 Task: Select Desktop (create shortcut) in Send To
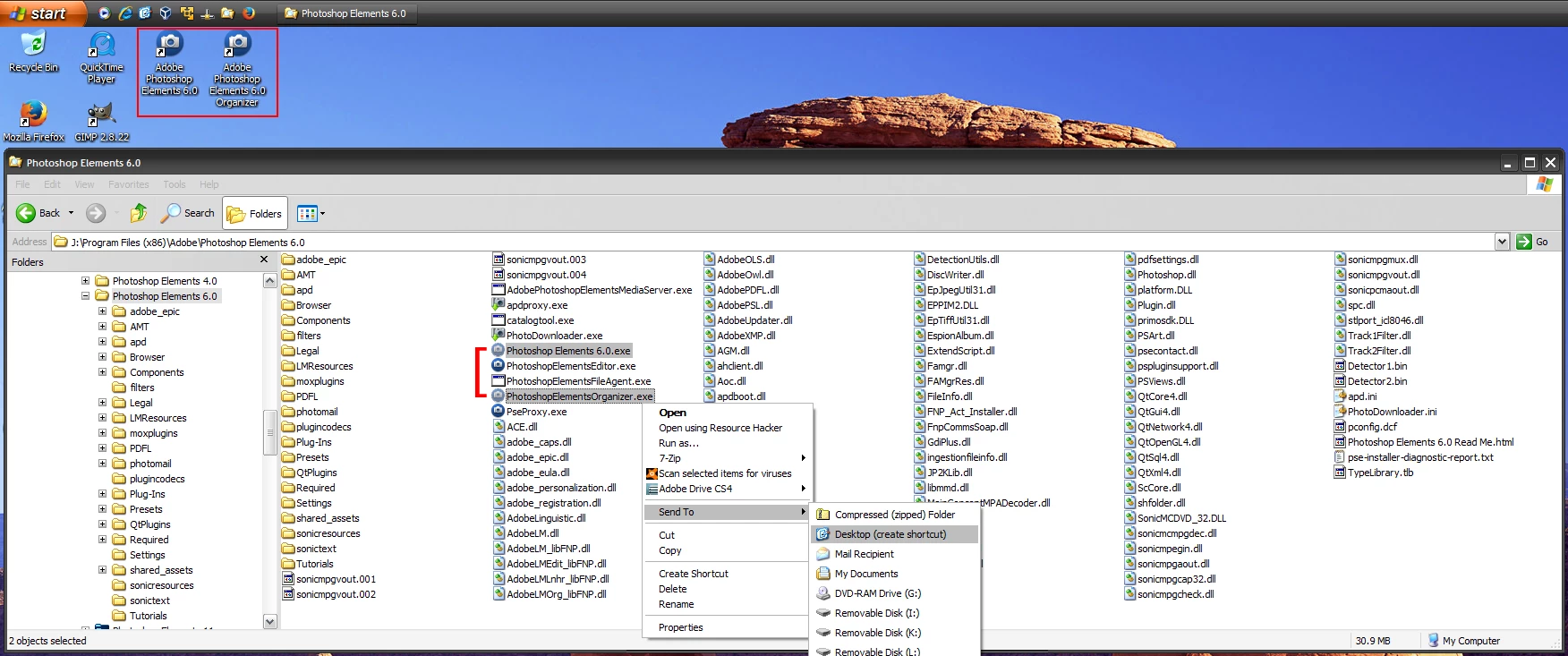point(894,534)
